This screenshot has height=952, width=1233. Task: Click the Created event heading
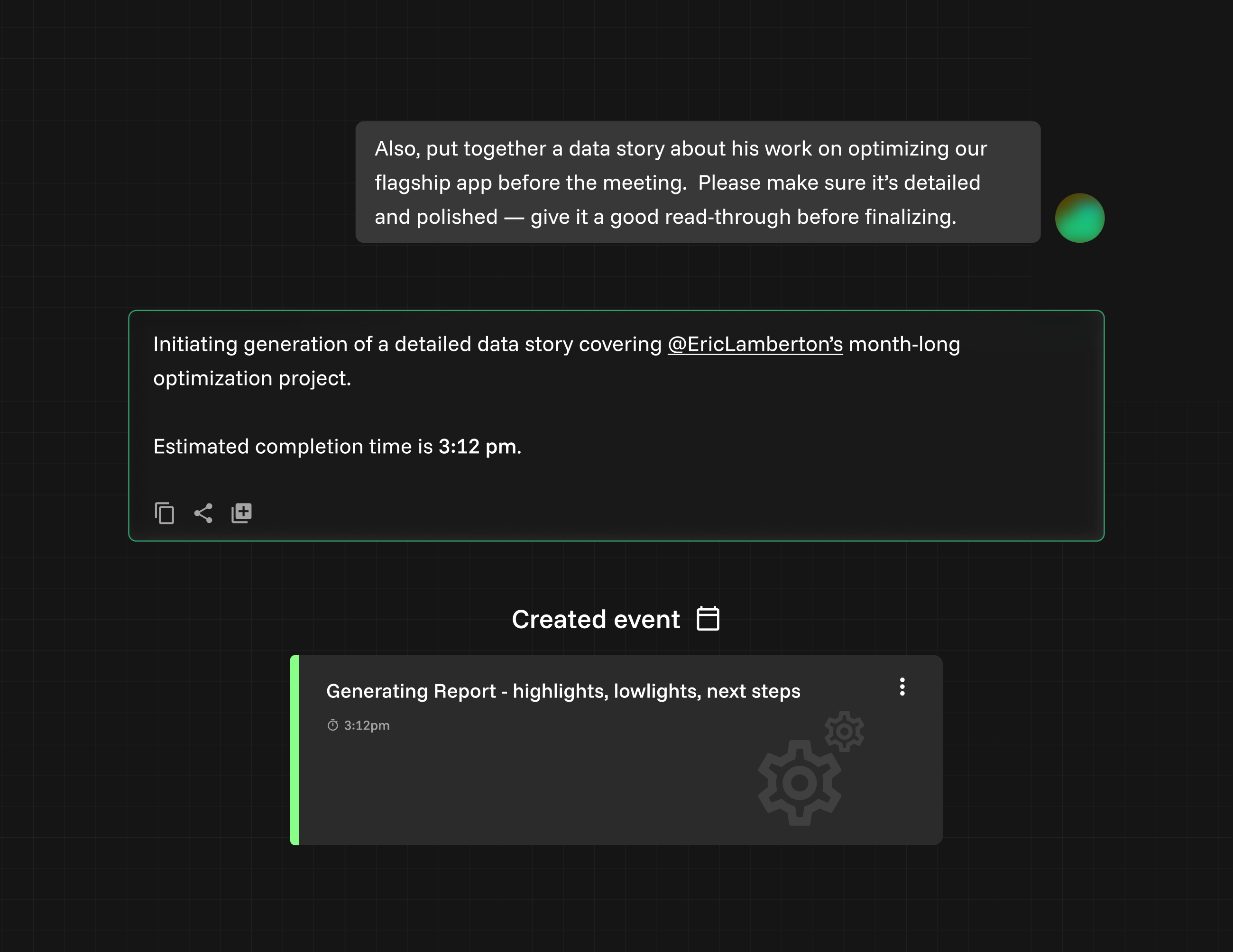click(596, 619)
